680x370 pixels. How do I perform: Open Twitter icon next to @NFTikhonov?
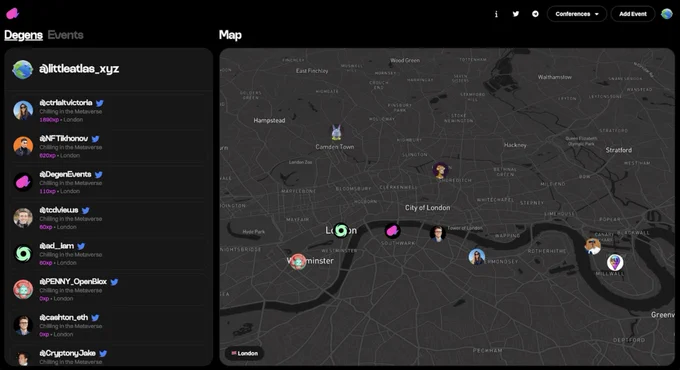[95, 139]
